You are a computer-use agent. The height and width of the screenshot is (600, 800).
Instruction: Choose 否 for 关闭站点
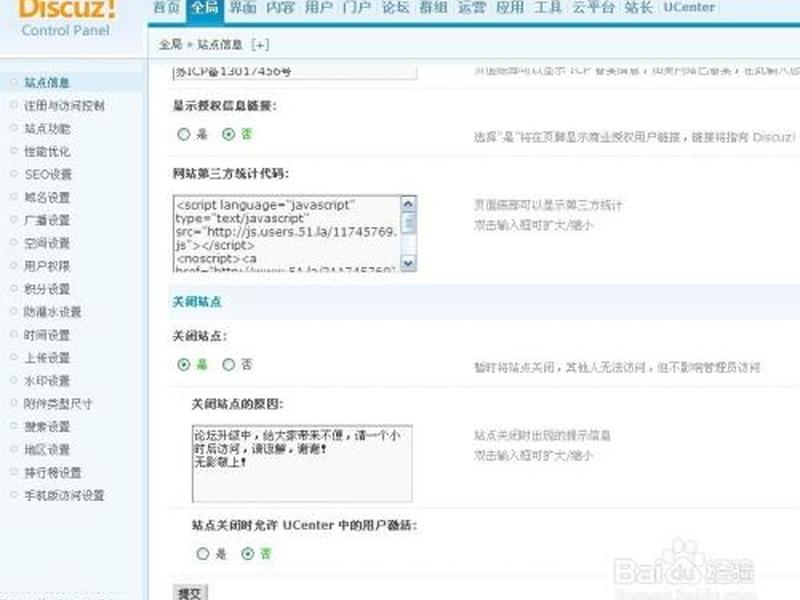coord(229,364)
